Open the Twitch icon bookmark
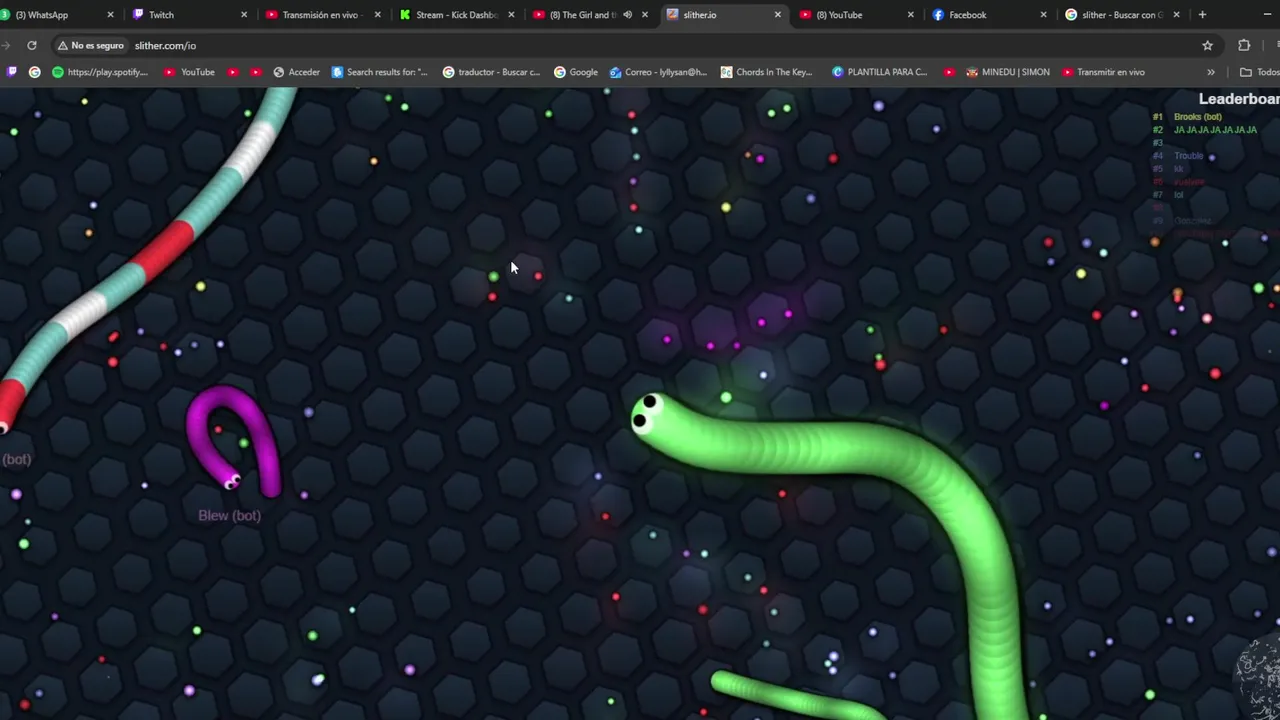Viewport: 1280px width, 720px height. pos(12,72)
